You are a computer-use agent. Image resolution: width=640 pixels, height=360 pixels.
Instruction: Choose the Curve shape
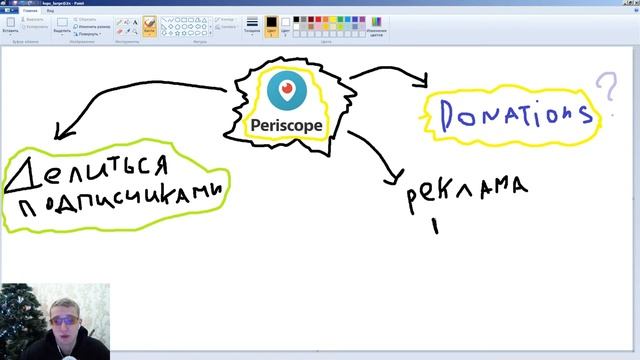click(x=171, y=20)
